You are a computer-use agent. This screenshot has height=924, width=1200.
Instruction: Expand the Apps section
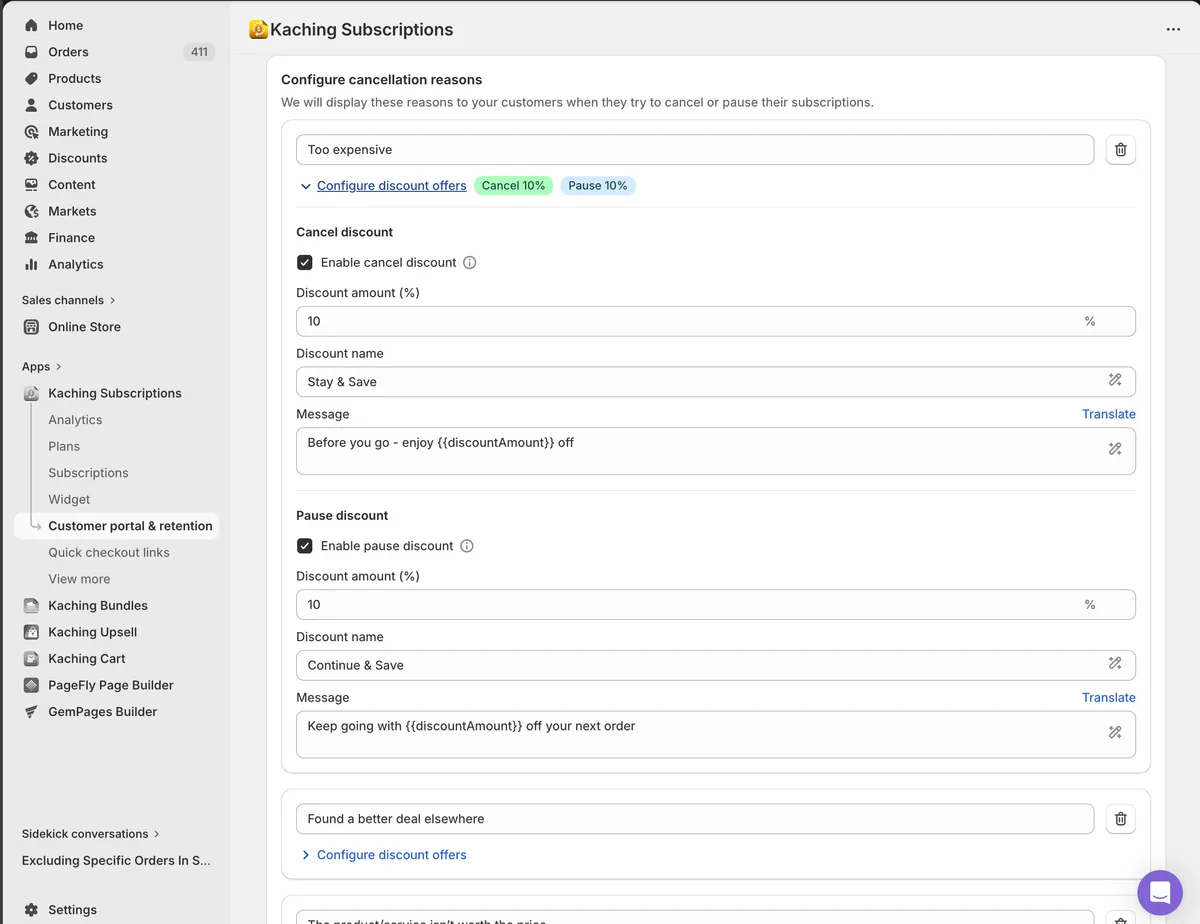coord(42,367)
